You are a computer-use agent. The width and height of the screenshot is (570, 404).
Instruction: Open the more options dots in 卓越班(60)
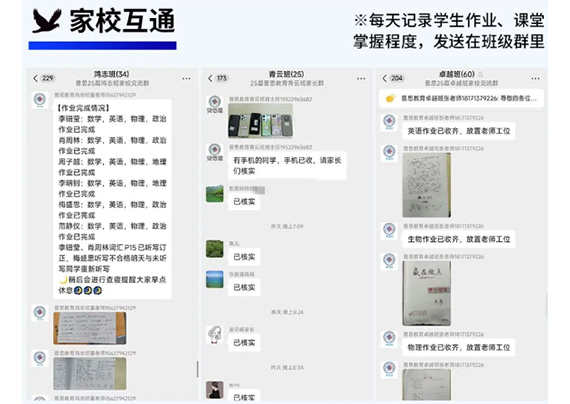click(535, 79)
